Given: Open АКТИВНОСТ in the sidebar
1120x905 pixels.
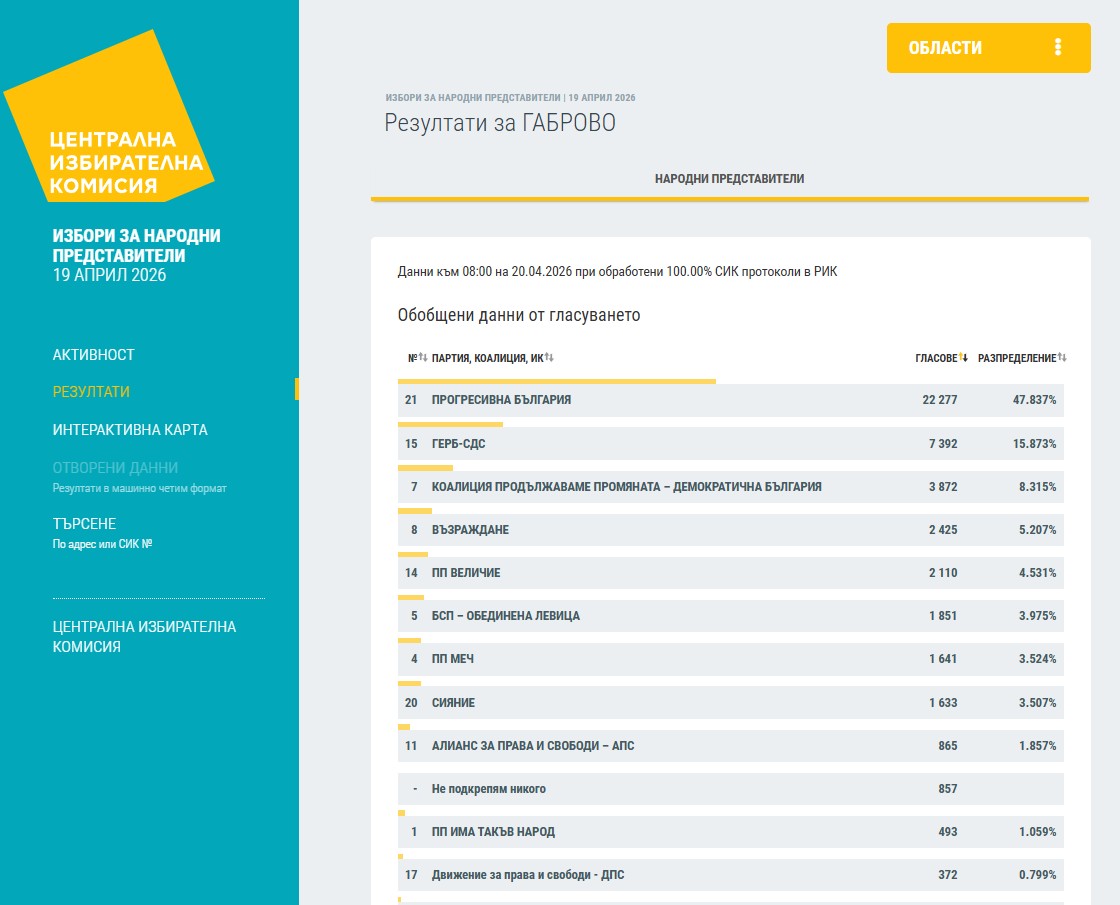Looking at the screenshot, I should (93, 355).
